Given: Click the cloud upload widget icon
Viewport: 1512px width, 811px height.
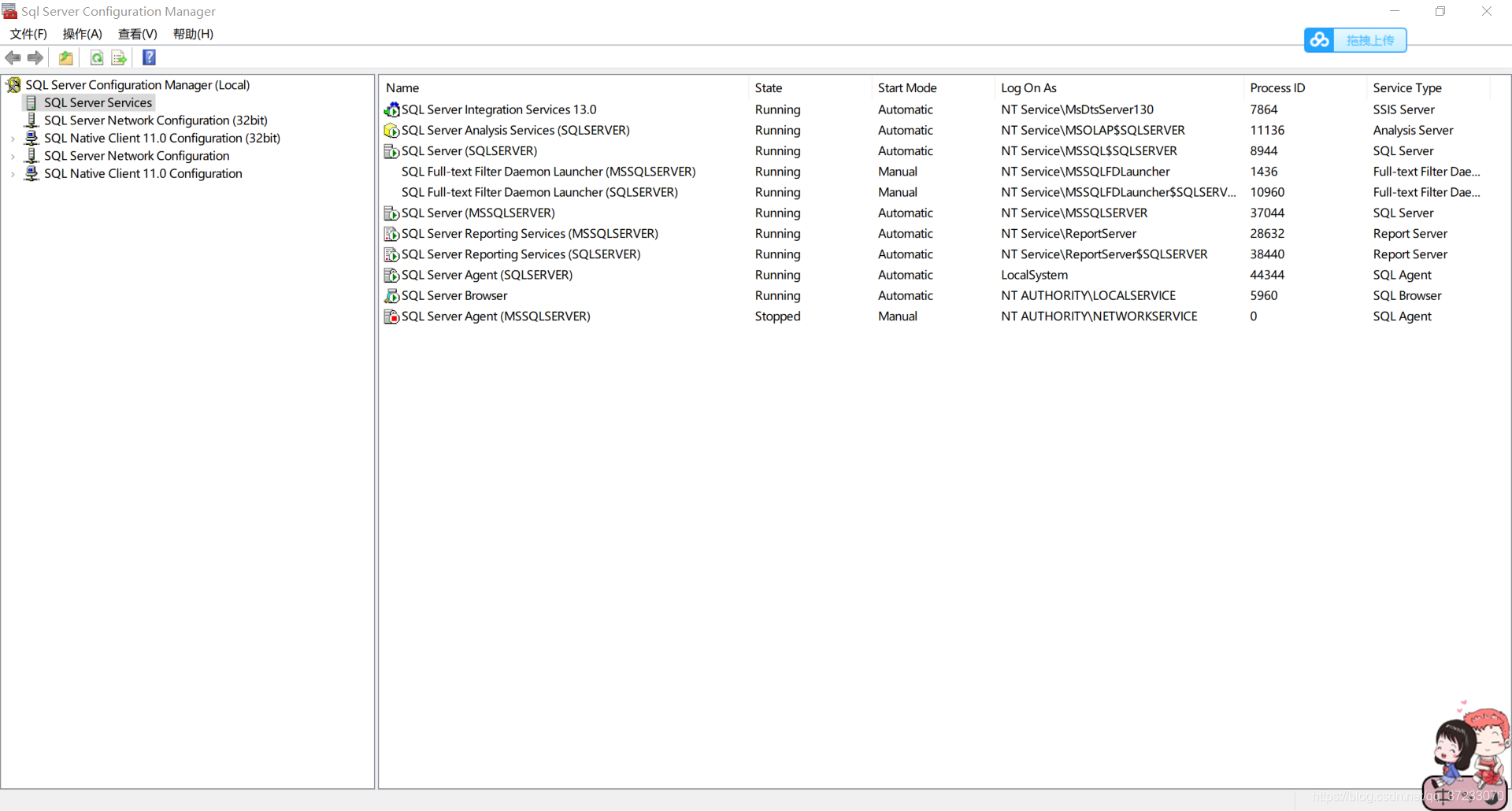Looking at the screenshot, I should 1320,40.
